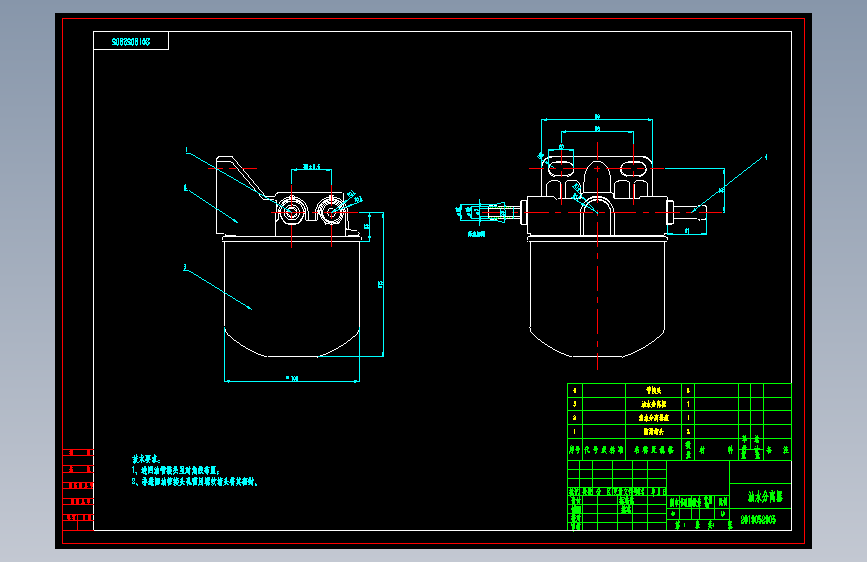The width and height of the screenshot is (867, 562).
Task: Select balloon number 4 leader label in the right view
Action: pos(766,157)
